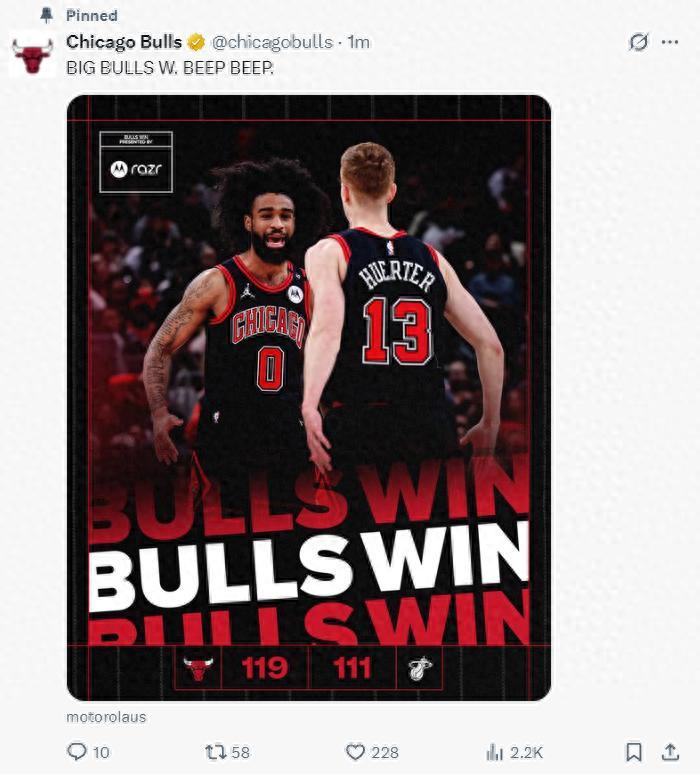This screenshot has width=700, height=774.
Task: Click the reply comment icon
Action: click(x=77, y=752)
